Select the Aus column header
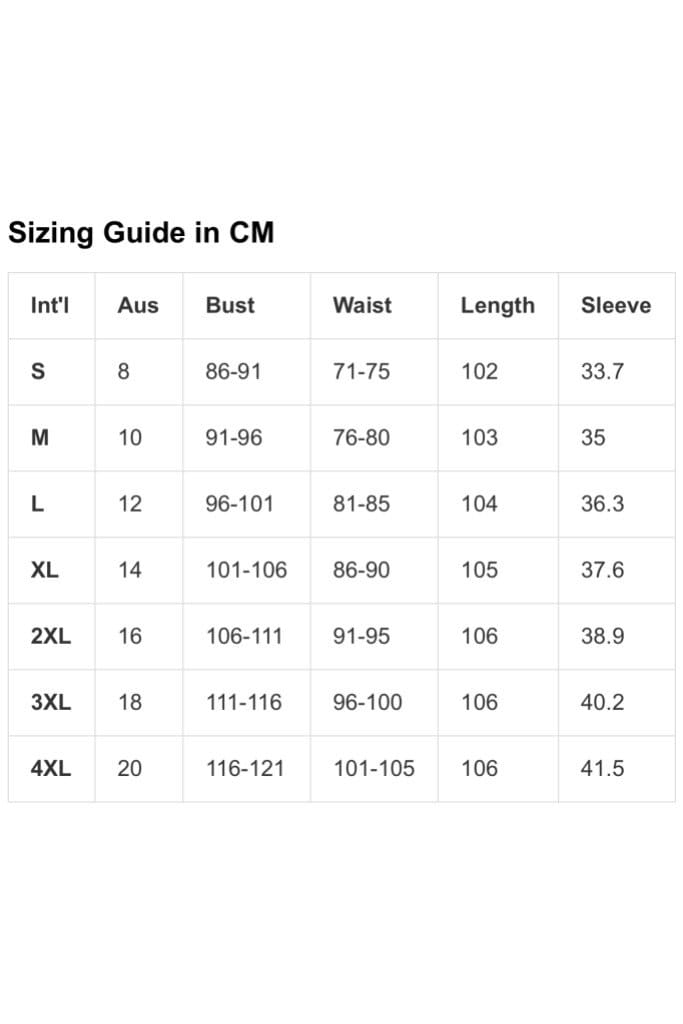This screenshot has height=1024, width=683. pyautogui.click(x=138, y=305)
